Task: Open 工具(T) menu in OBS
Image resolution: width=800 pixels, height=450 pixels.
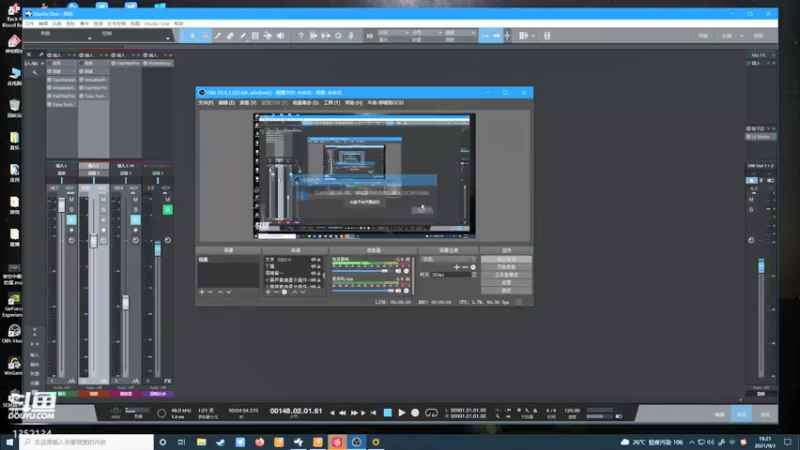Action: [332, 103]
